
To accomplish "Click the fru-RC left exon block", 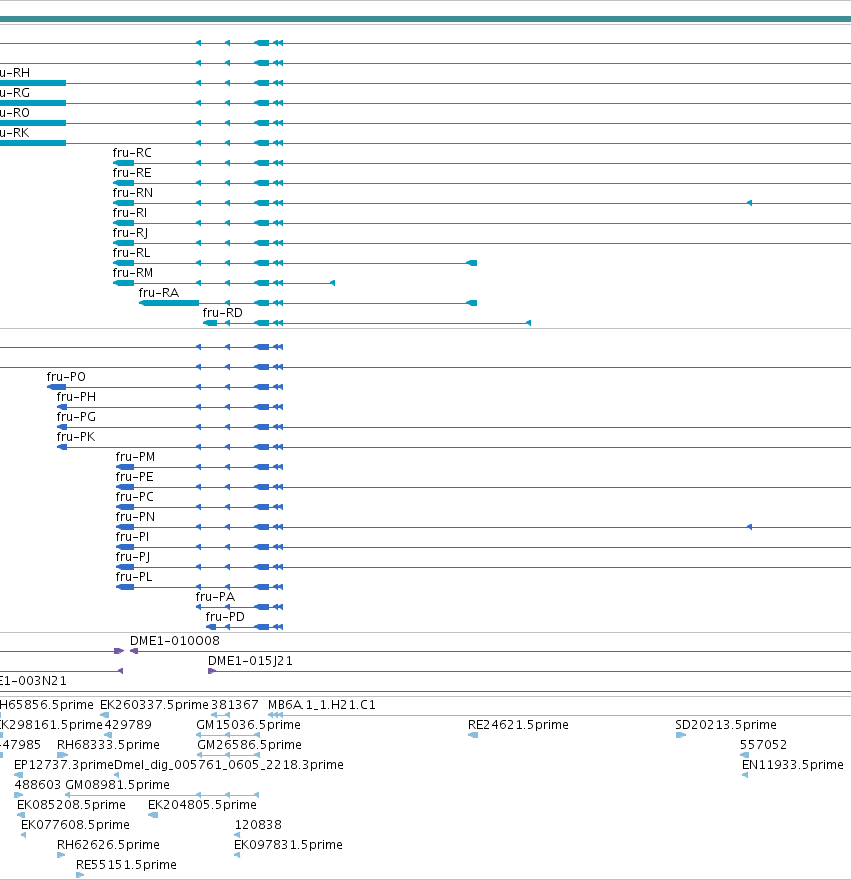I will coord(123,163).
